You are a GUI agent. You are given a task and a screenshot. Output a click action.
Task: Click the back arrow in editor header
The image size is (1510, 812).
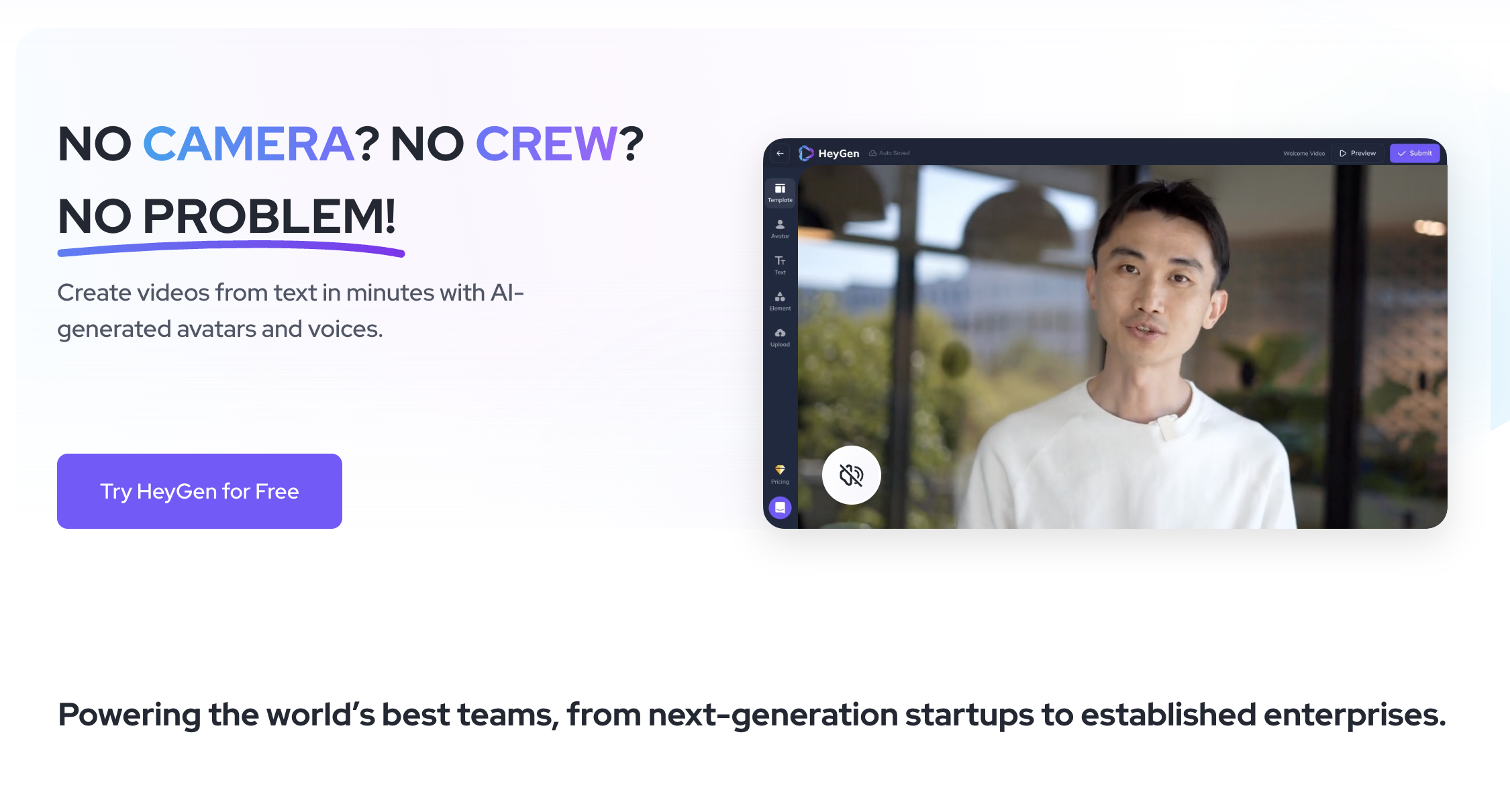point(780,154)
